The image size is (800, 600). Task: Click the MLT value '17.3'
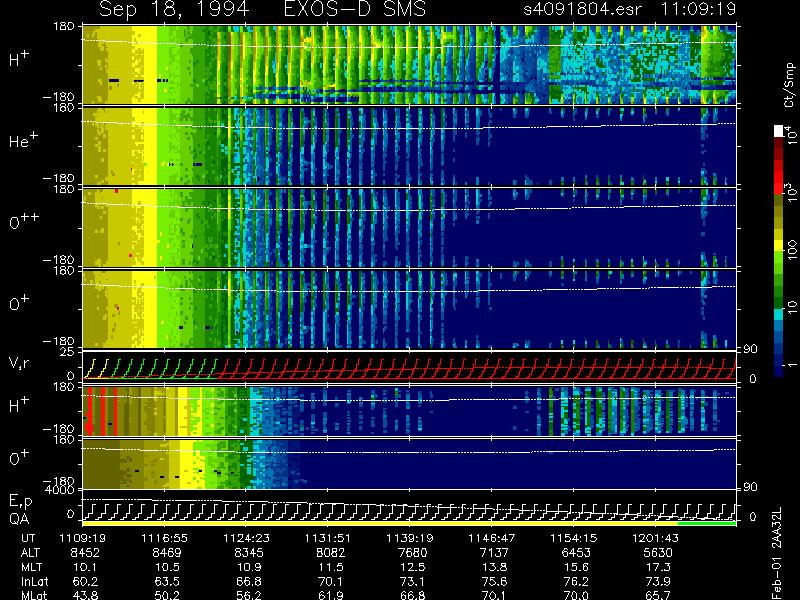[658, 567]
